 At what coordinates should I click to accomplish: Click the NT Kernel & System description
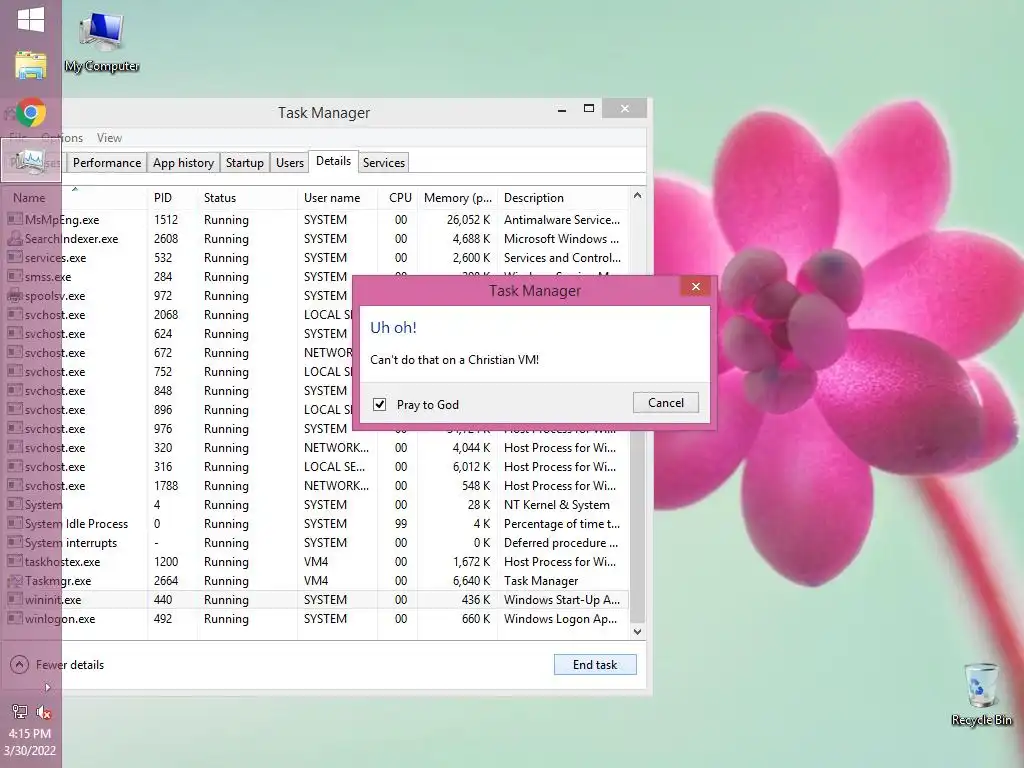[556, 505]
